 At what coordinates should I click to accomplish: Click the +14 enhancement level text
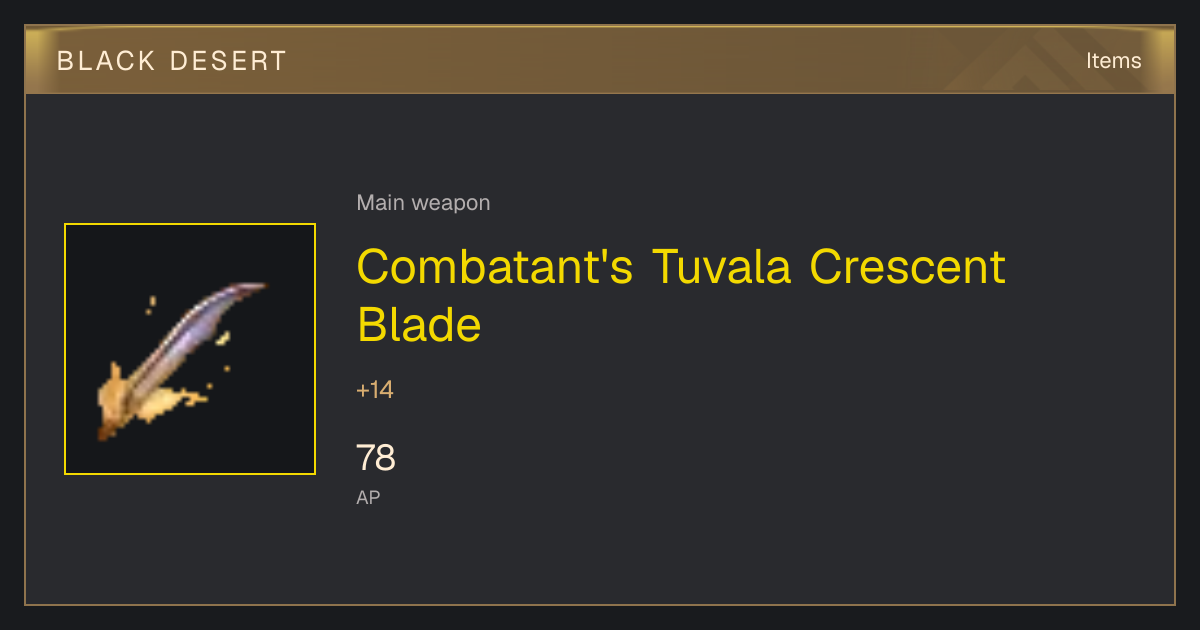point(375,390)
